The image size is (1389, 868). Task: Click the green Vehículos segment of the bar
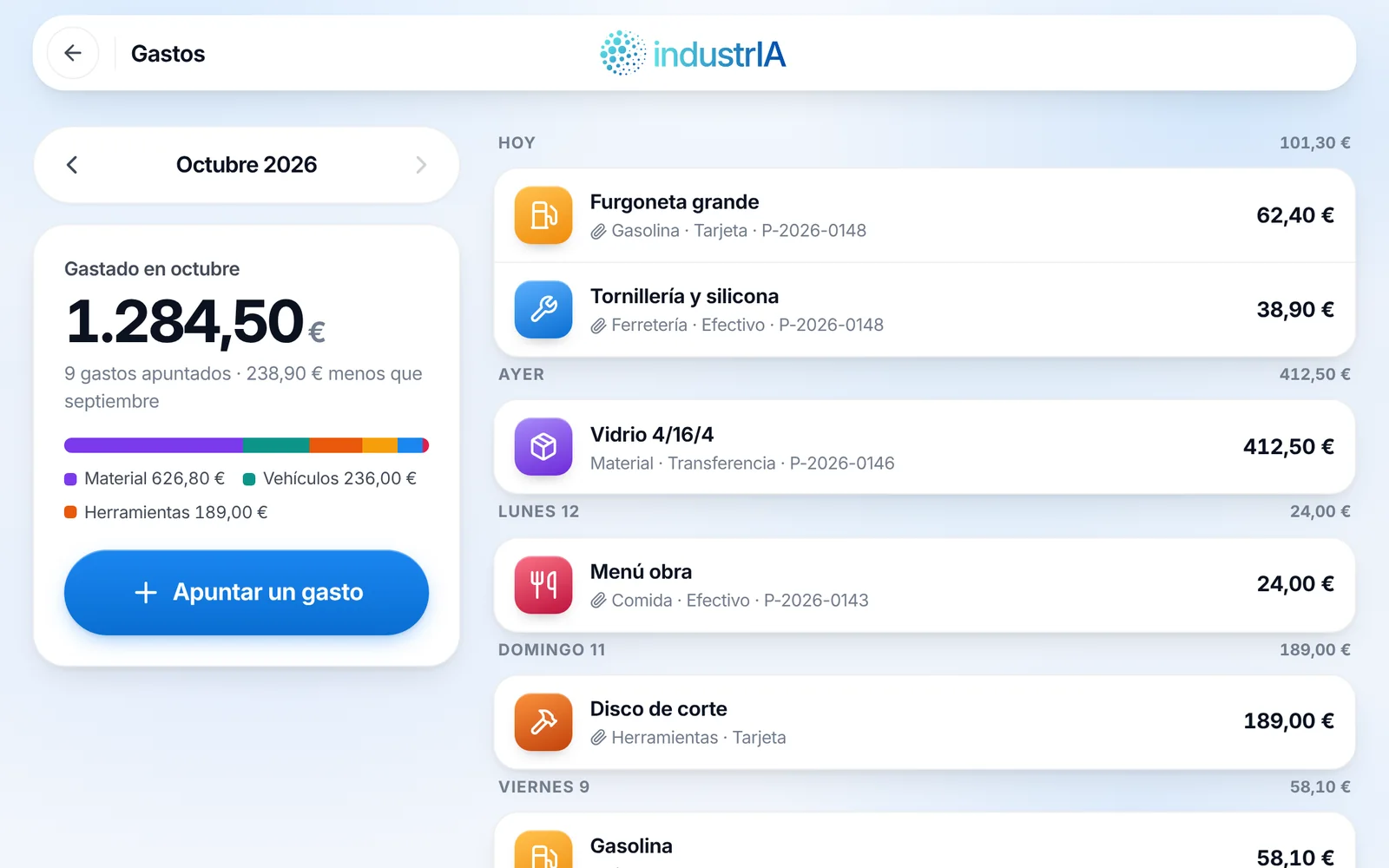(276, 445)
